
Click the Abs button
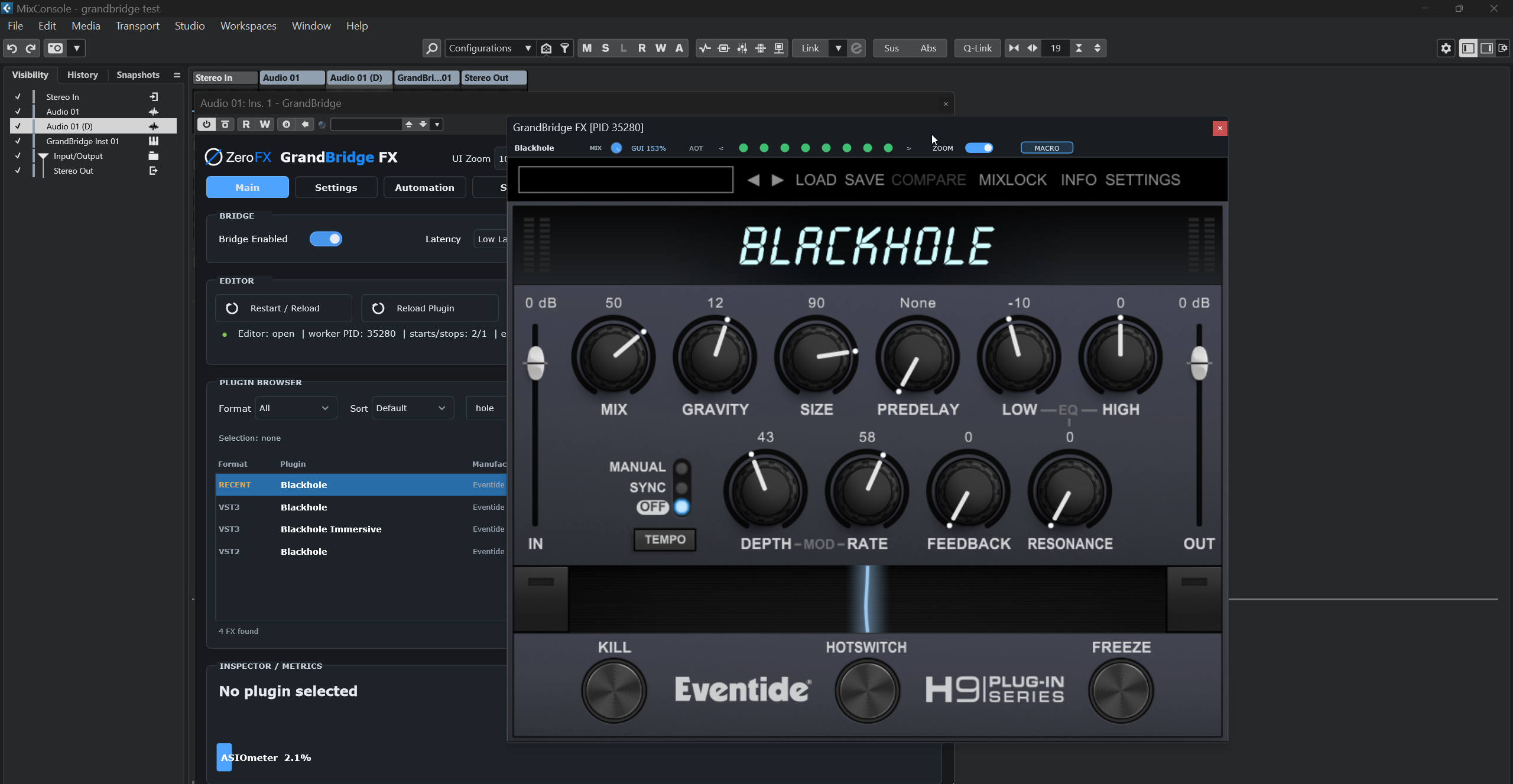928,48
